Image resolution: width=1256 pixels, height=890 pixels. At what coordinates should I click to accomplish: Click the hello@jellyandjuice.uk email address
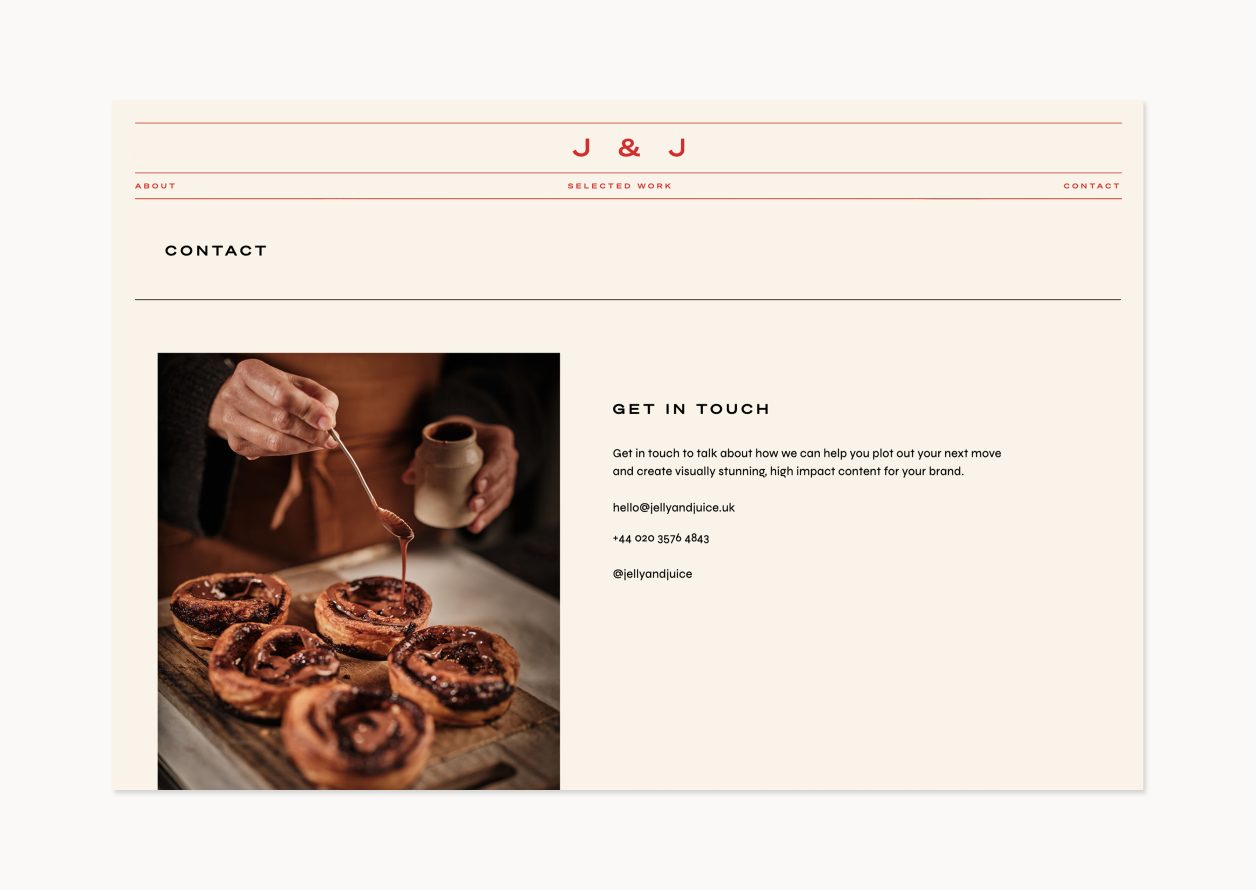pos(674,508)
